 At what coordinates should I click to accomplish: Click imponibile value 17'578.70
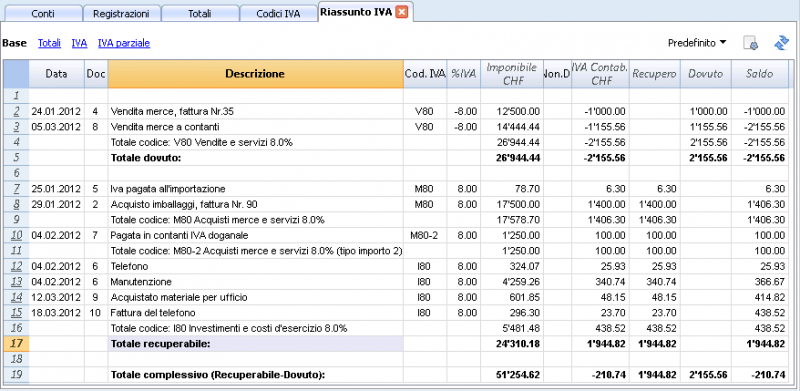coord(512,219)
